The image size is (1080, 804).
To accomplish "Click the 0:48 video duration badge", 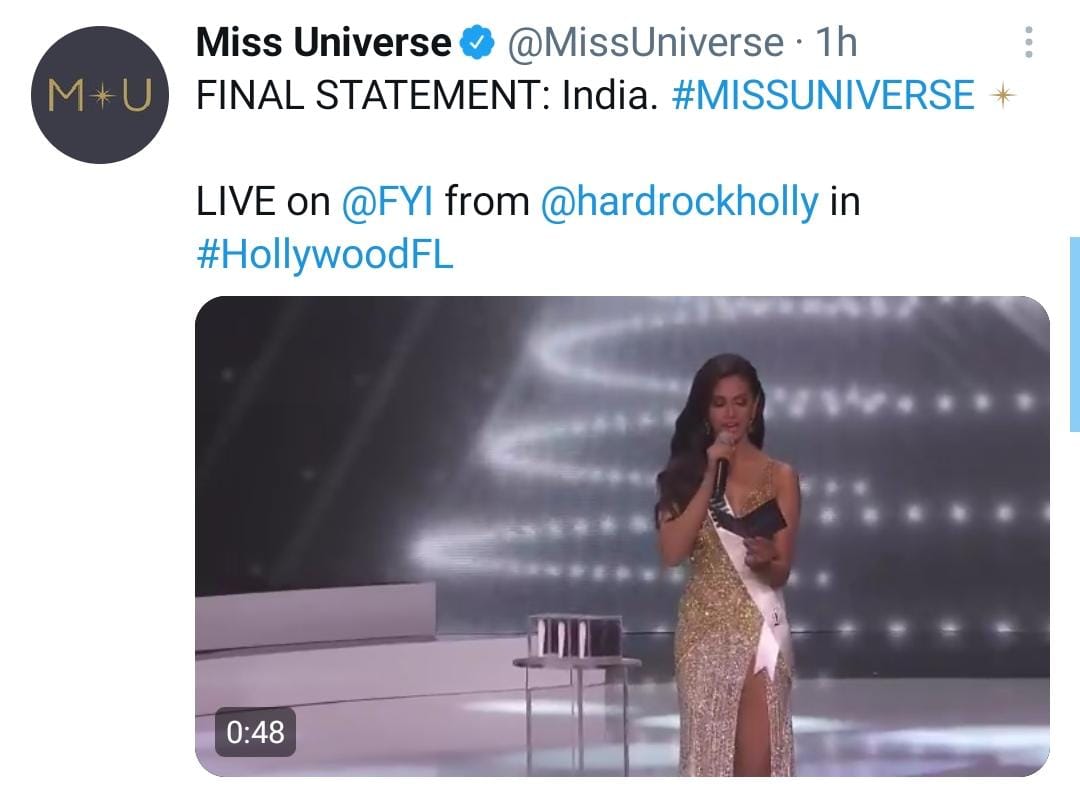I will [256, 732].
